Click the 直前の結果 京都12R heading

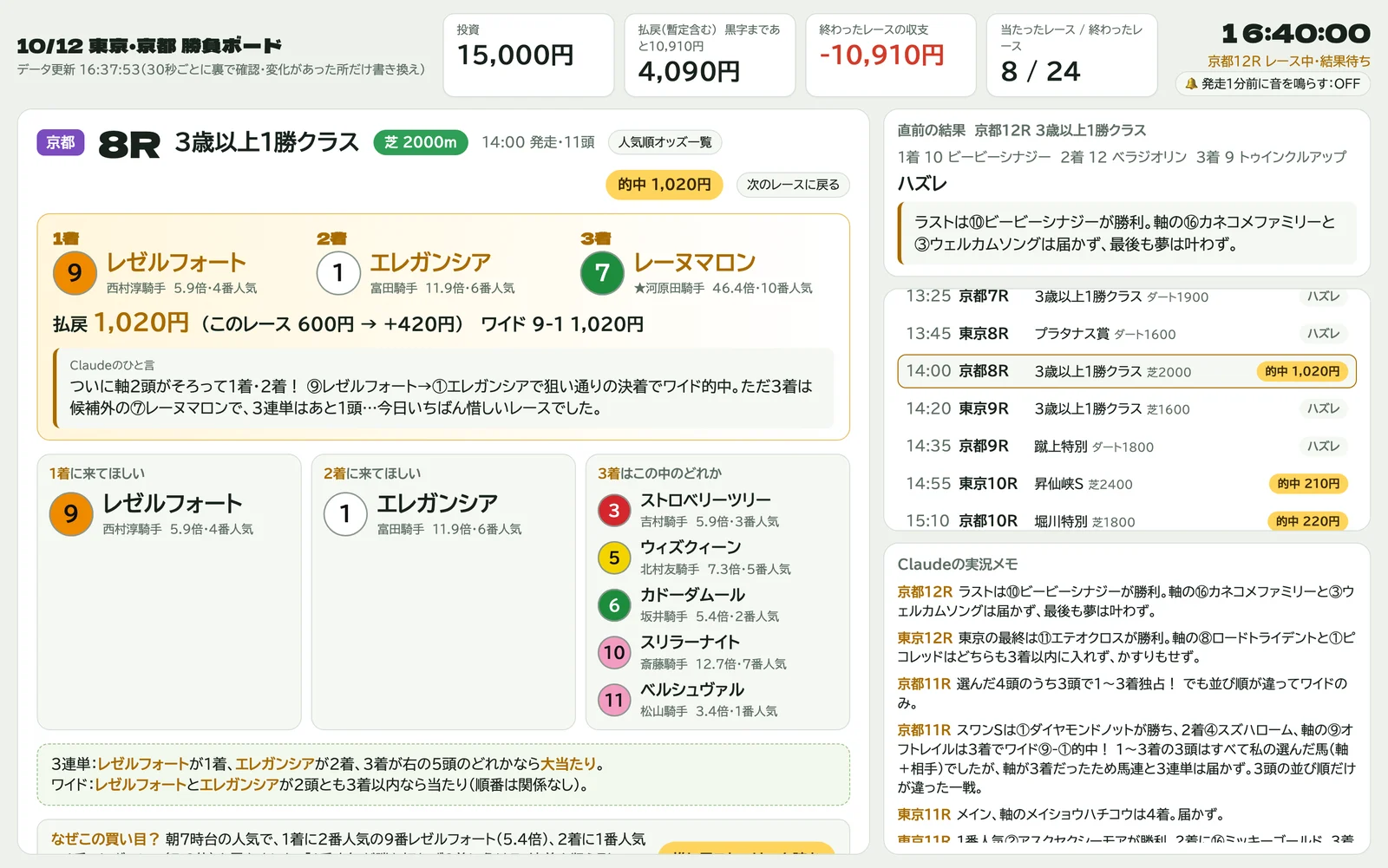tap(1021, 130)
